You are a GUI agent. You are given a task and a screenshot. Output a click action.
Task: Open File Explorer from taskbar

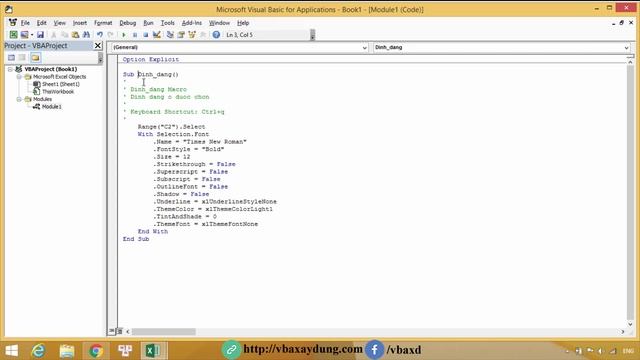pyautogui.click(x=67, y=351)
